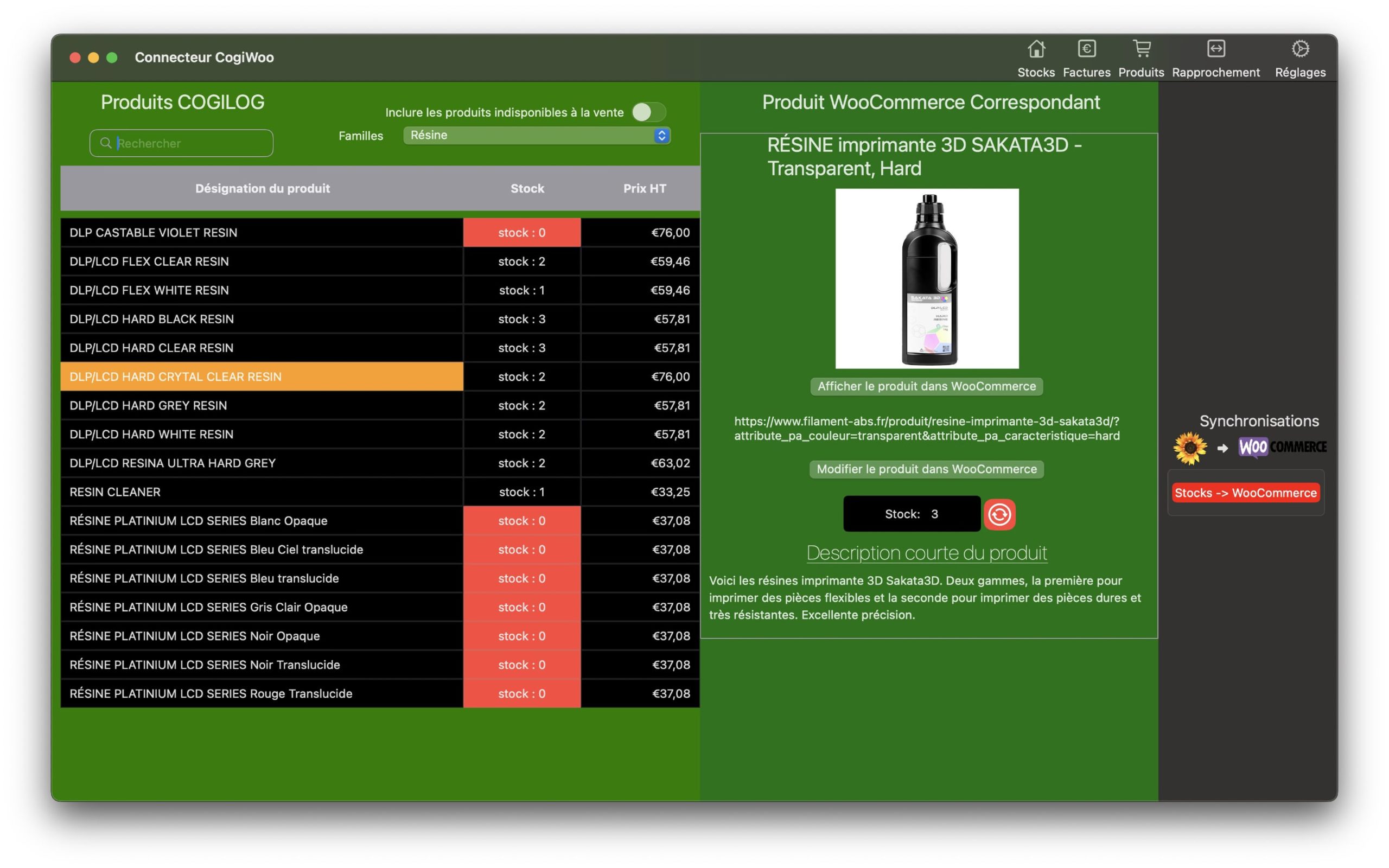
Task: Click the Stock: 3 field
Action: pos(912,514)
